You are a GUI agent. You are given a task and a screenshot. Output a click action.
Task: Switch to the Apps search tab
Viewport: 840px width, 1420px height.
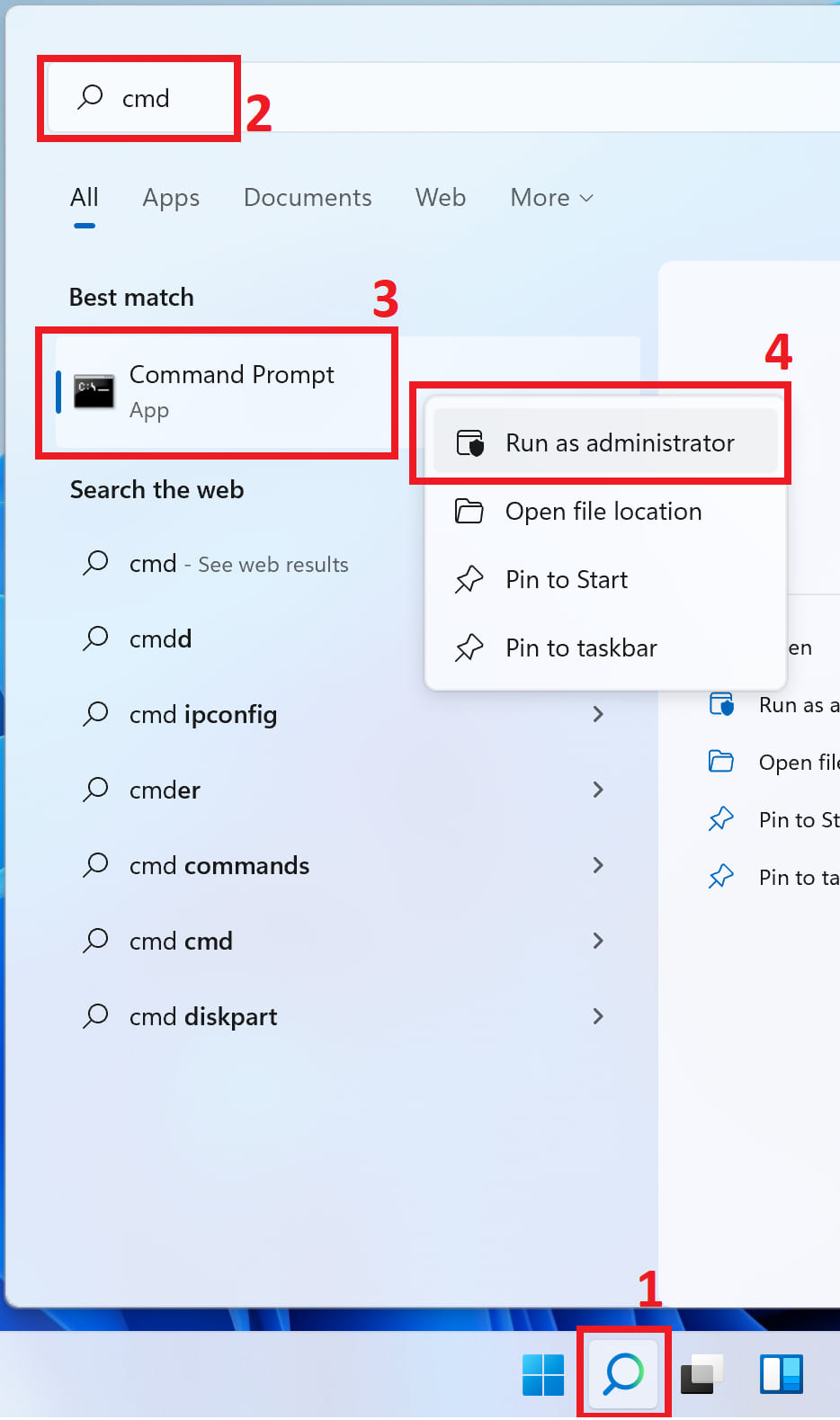[171, 198]
